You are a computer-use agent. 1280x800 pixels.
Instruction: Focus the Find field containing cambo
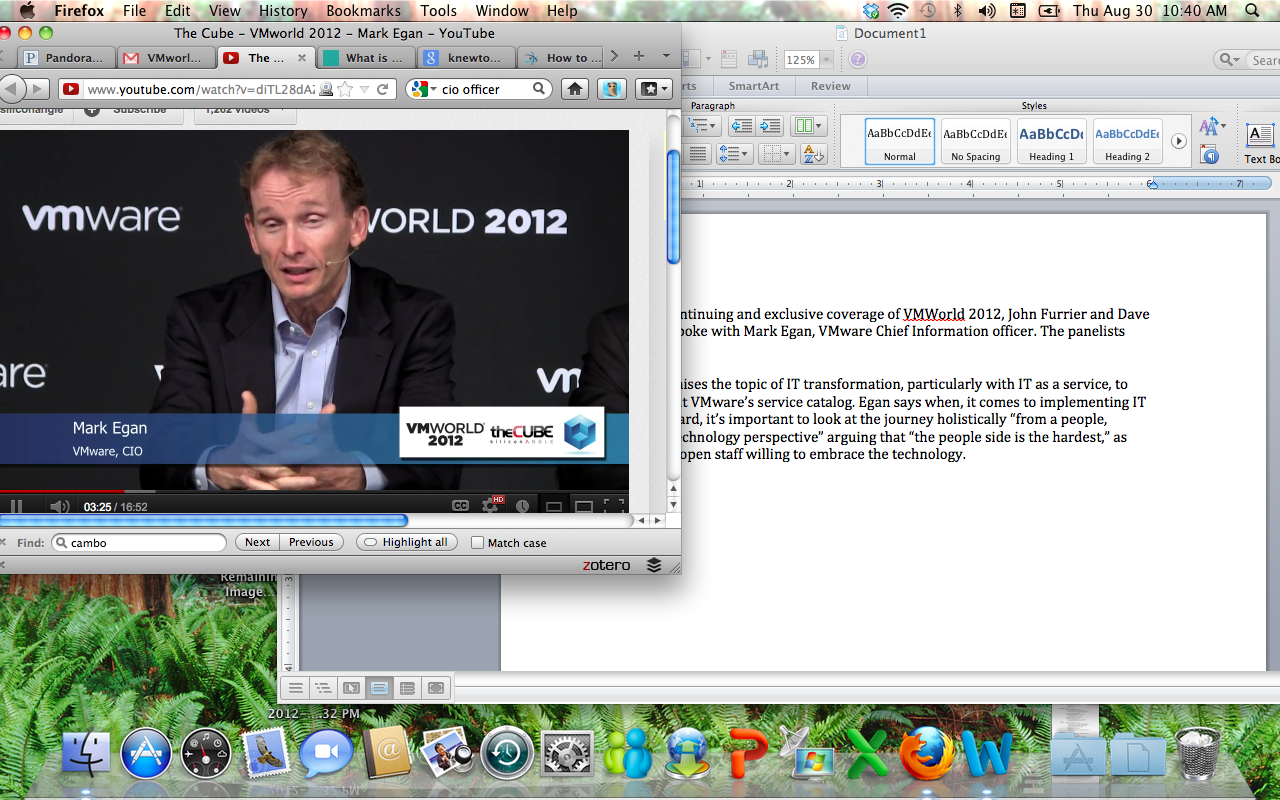click(139, 542)
